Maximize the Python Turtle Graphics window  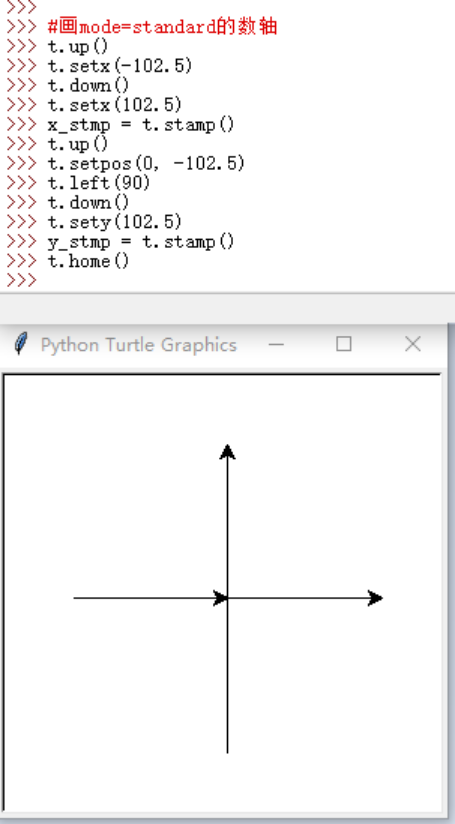tap(344, 344)
